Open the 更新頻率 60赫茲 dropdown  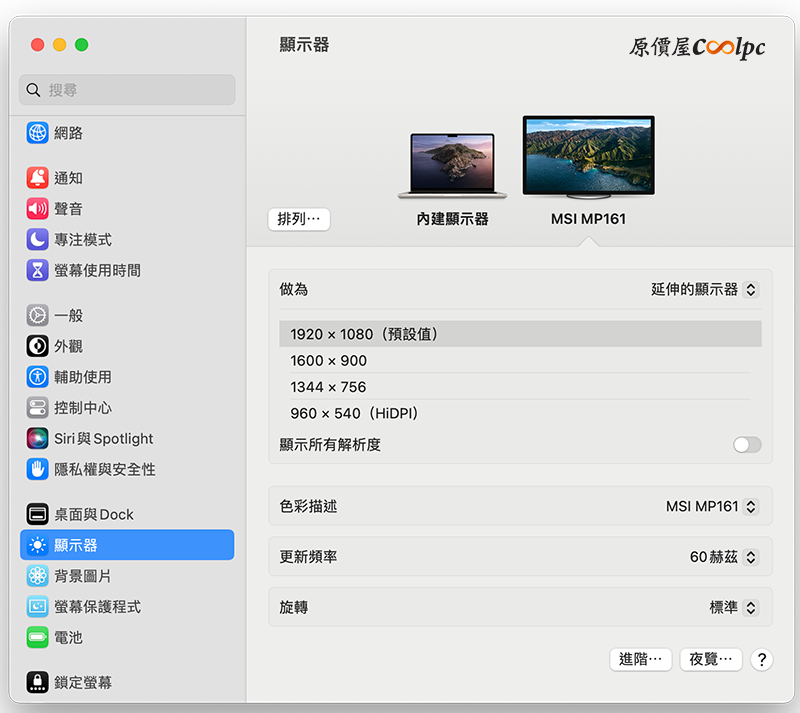point(724,556)
